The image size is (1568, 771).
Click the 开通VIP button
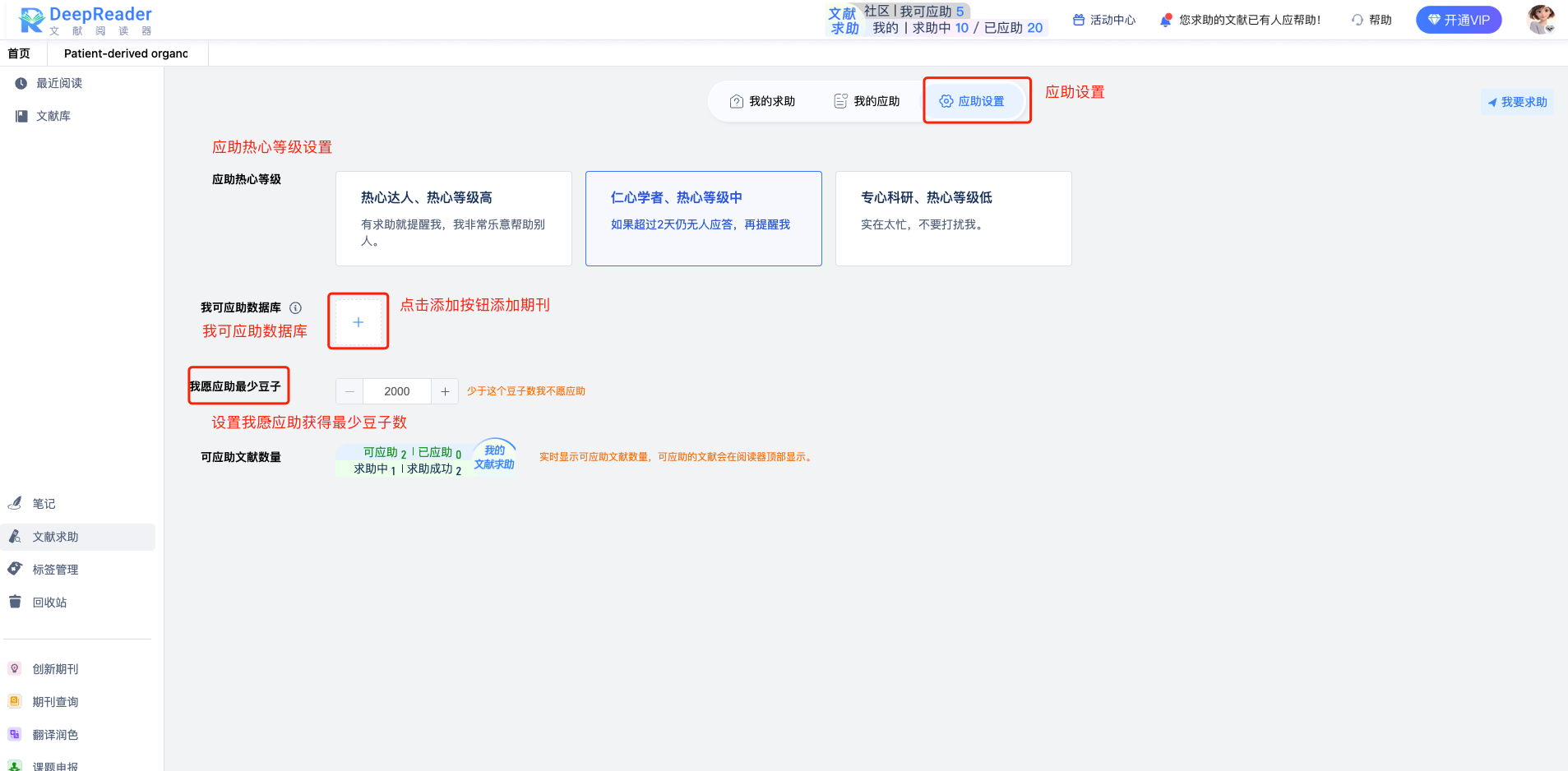[1458, 20]
